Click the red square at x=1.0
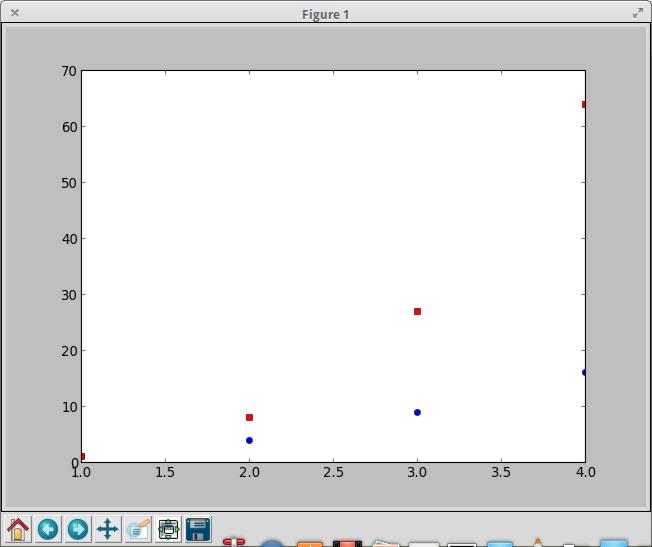Image resolution: width=652 pixels, height=547 pixels. (82, 456)
